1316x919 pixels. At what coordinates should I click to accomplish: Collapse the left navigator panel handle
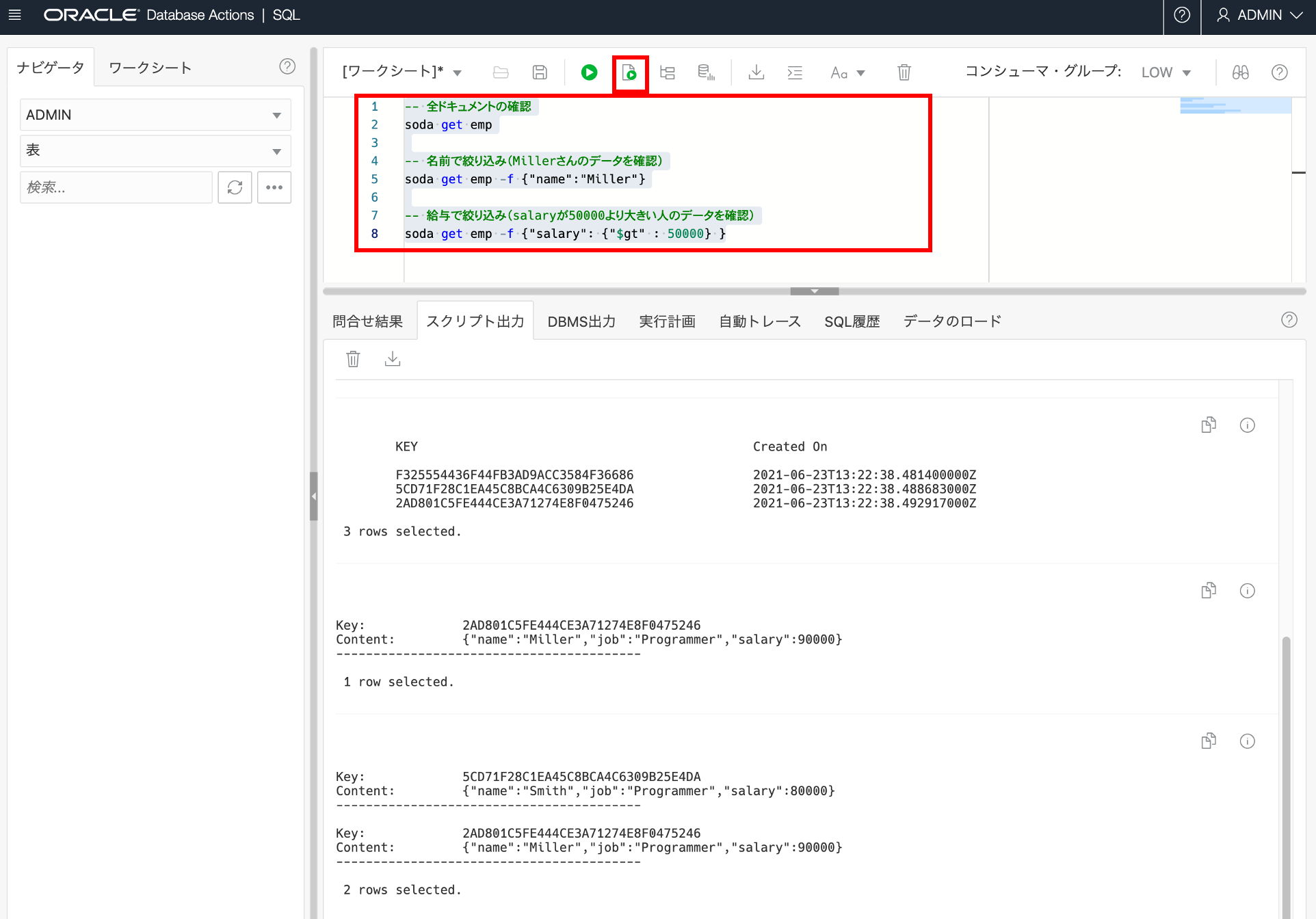point(314,496)
